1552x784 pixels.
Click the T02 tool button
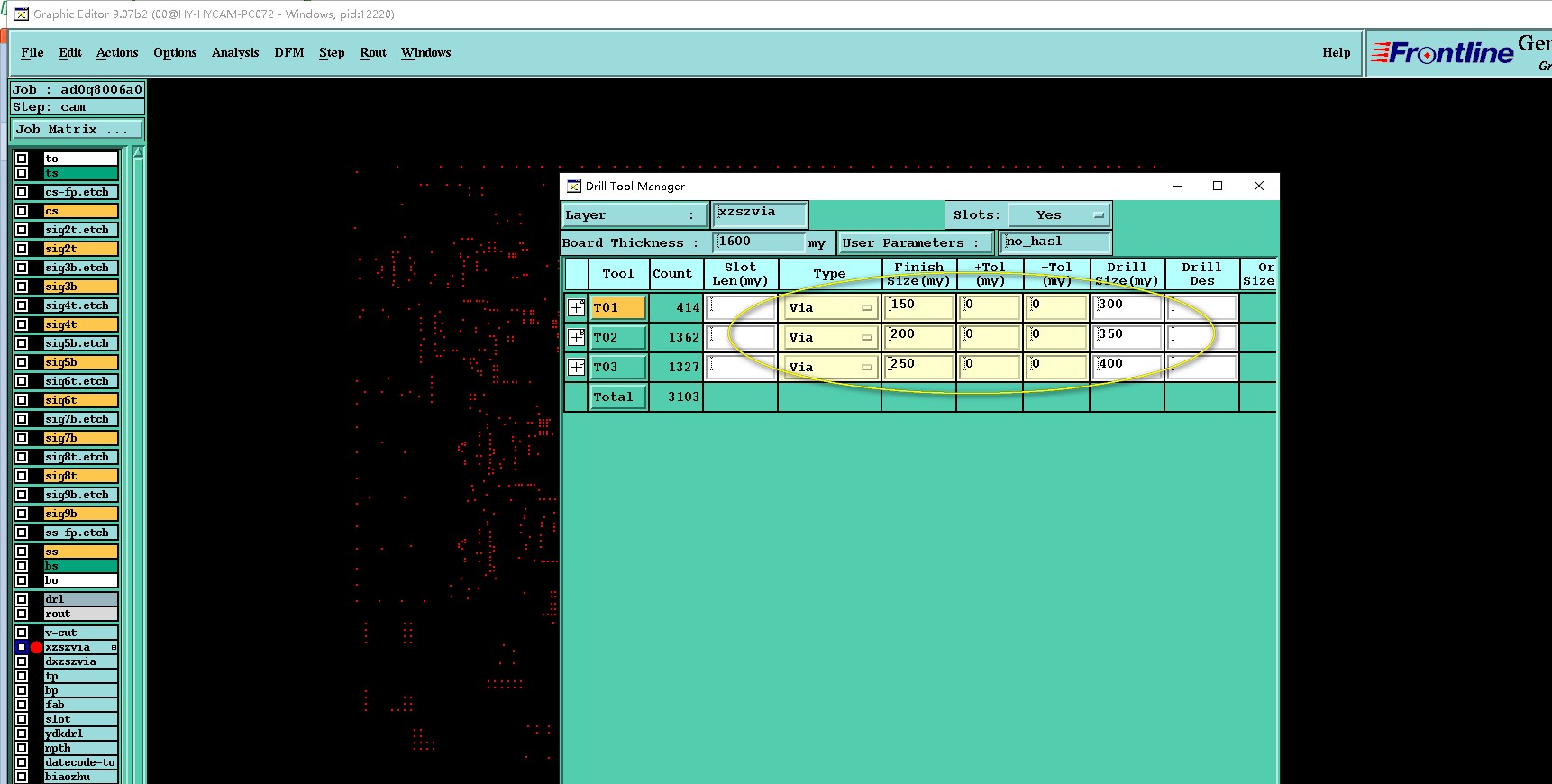pyautogui.click(x=618, y=337)
